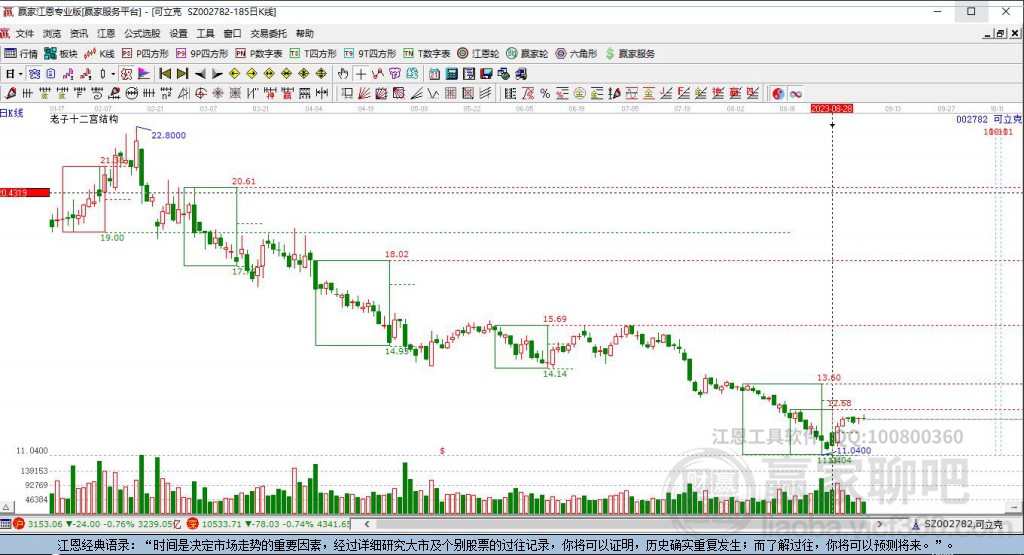This screenshot has width=1024, height=555.
Task: Select the hand pan tool
Action: [343, 74]
